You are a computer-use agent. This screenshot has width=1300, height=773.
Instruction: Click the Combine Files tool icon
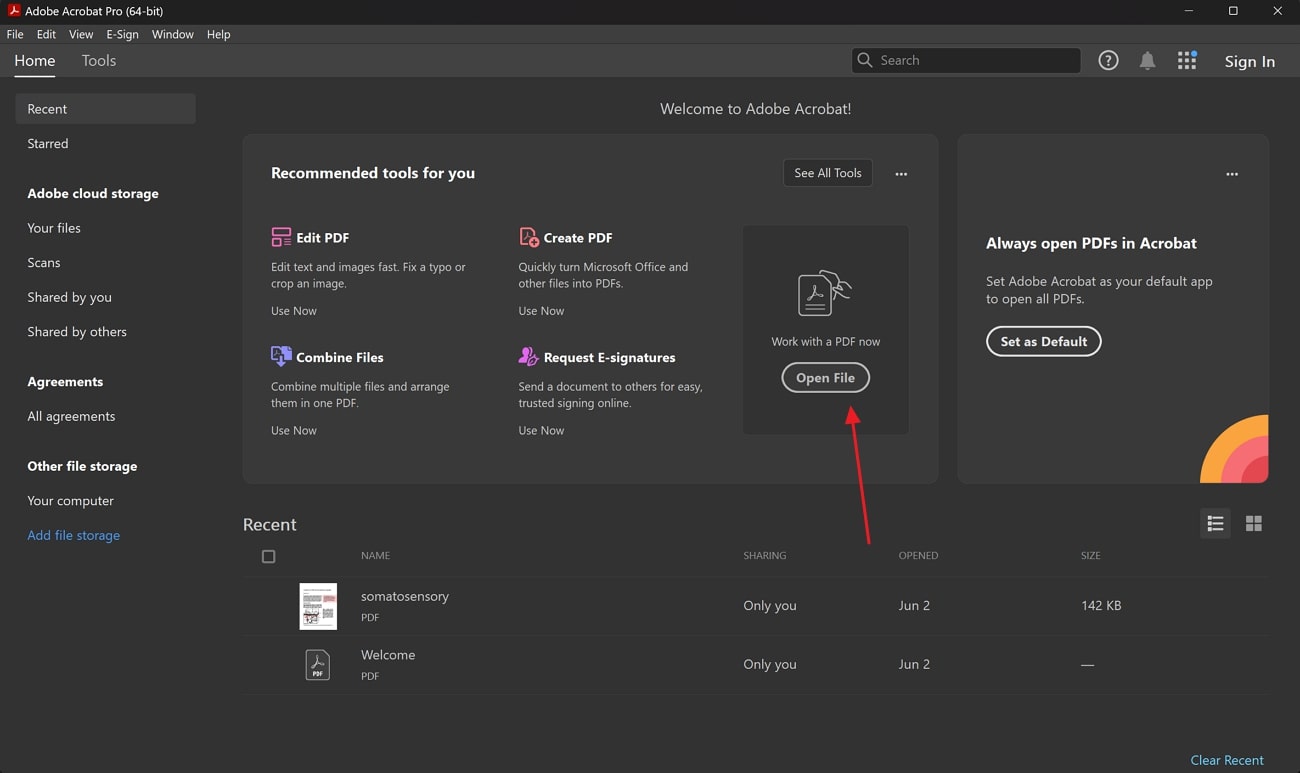[281, 356]
